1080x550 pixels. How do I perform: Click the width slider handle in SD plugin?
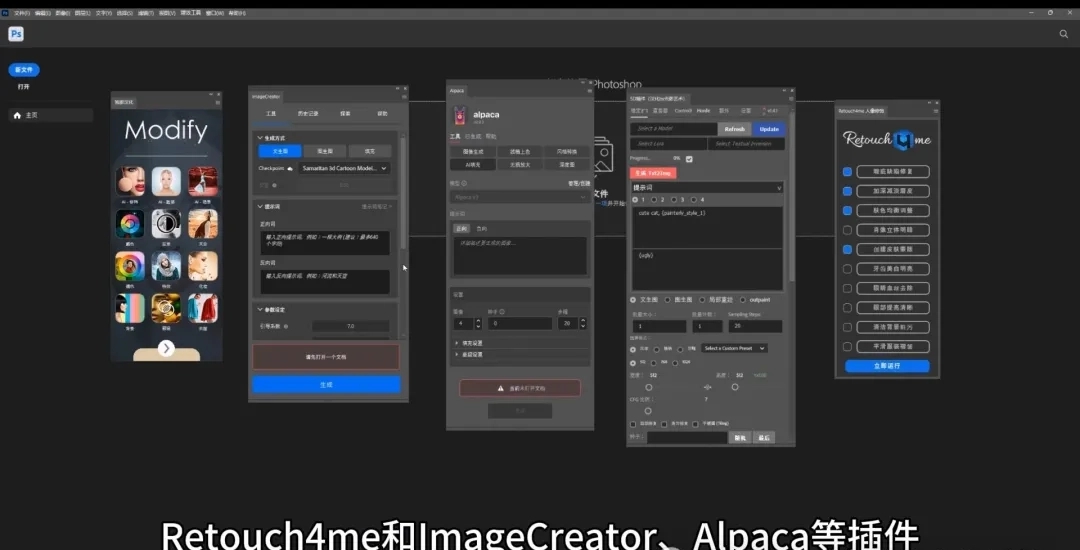[x=649, y=388]
